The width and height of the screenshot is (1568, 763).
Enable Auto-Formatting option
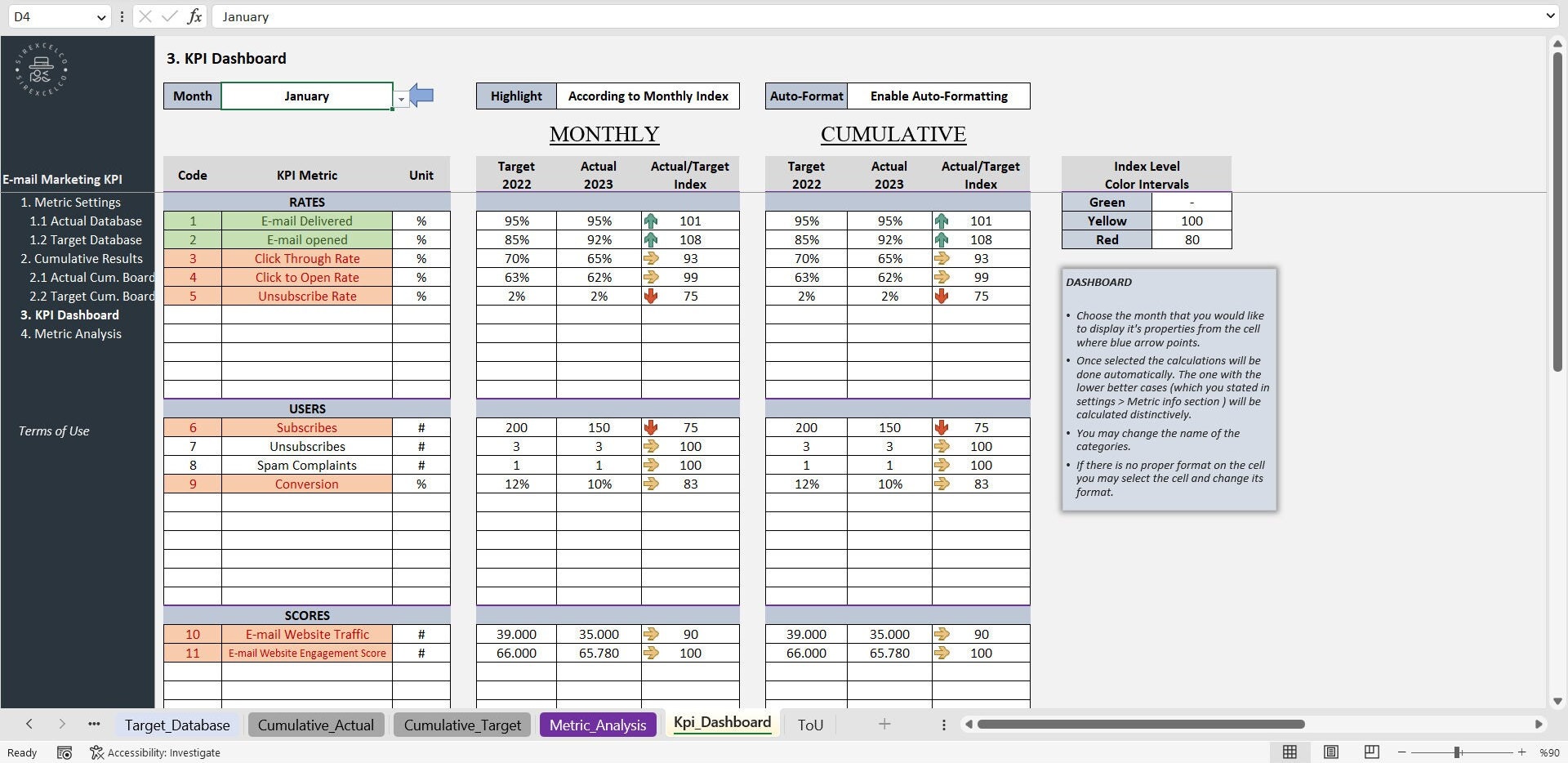point(938,96)
